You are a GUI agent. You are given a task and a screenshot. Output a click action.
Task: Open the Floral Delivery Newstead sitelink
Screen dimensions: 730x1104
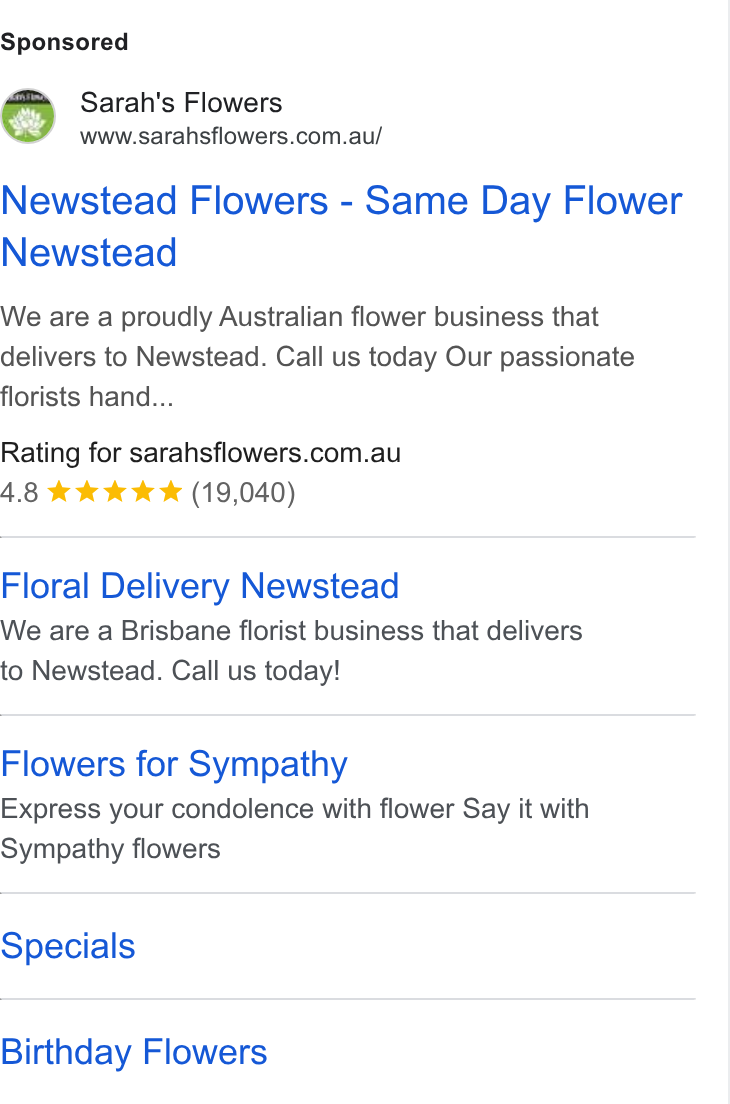point(200,586)
